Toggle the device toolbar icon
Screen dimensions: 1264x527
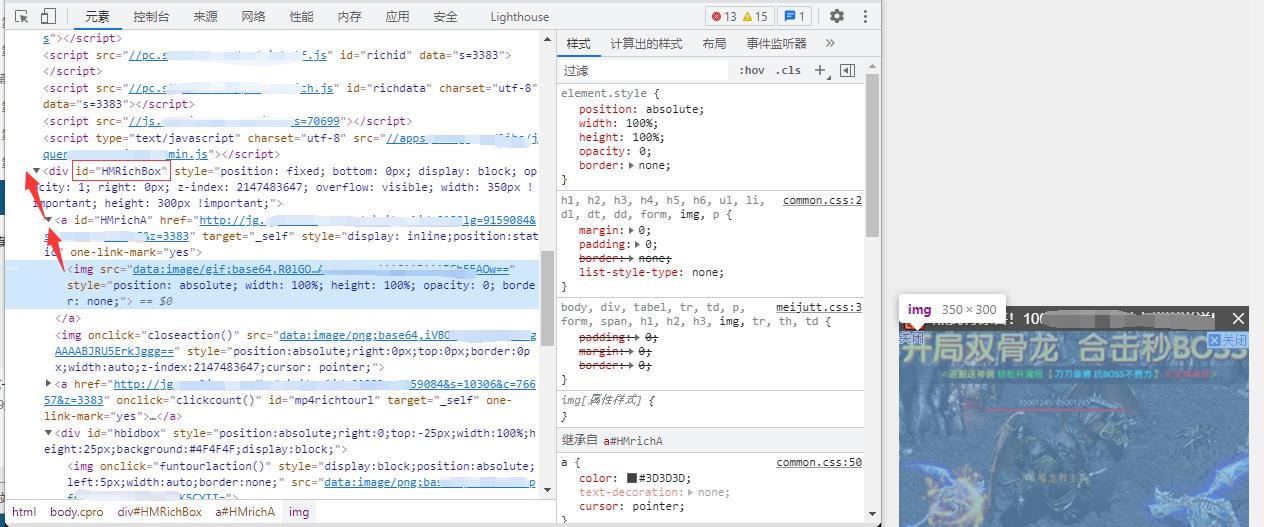(x=48, y=16)
